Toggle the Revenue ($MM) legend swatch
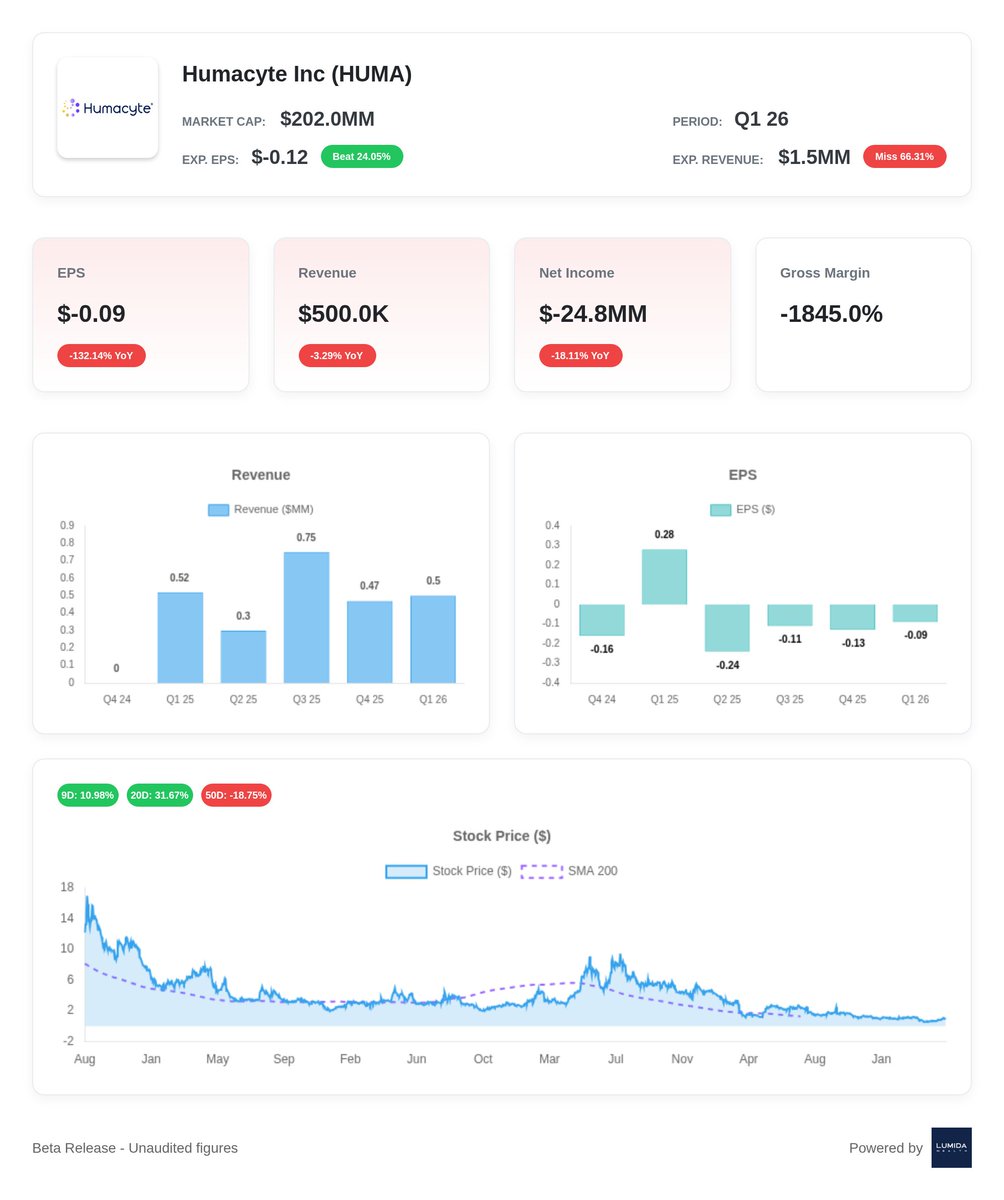The width and height of the screenshot is (1004, 1200). (219, 510)
